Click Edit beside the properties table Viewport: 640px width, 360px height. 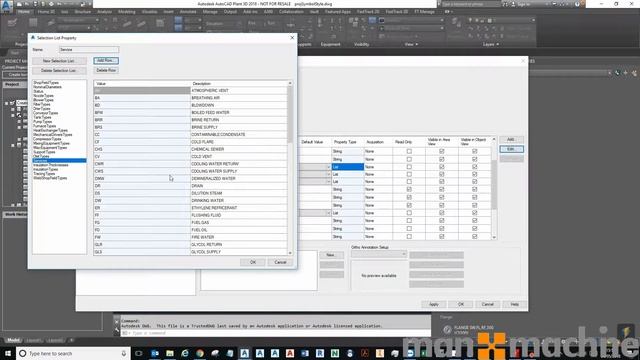511,149
